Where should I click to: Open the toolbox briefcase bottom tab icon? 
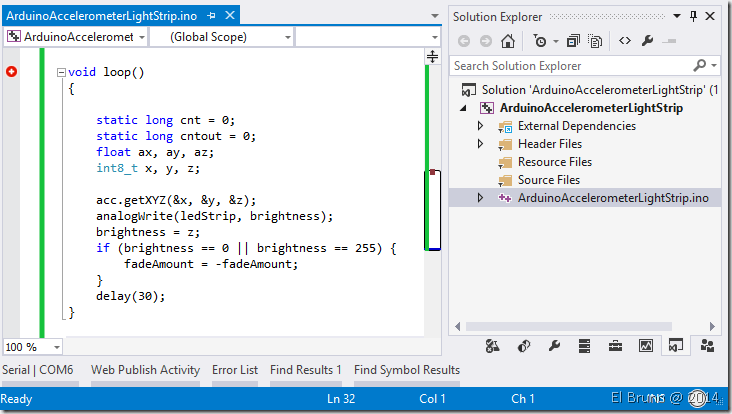pos(616,346)
